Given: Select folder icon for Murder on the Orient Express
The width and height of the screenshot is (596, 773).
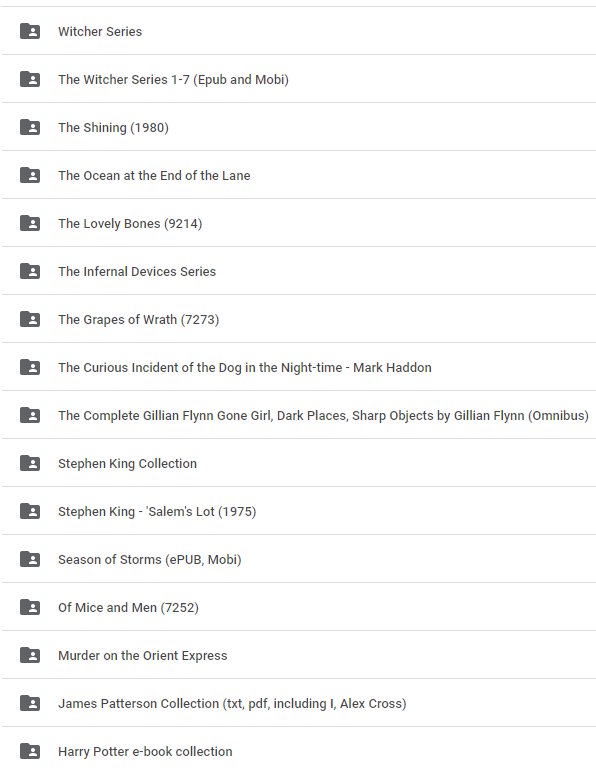Looking at the screenshot, I should point(30,655).
